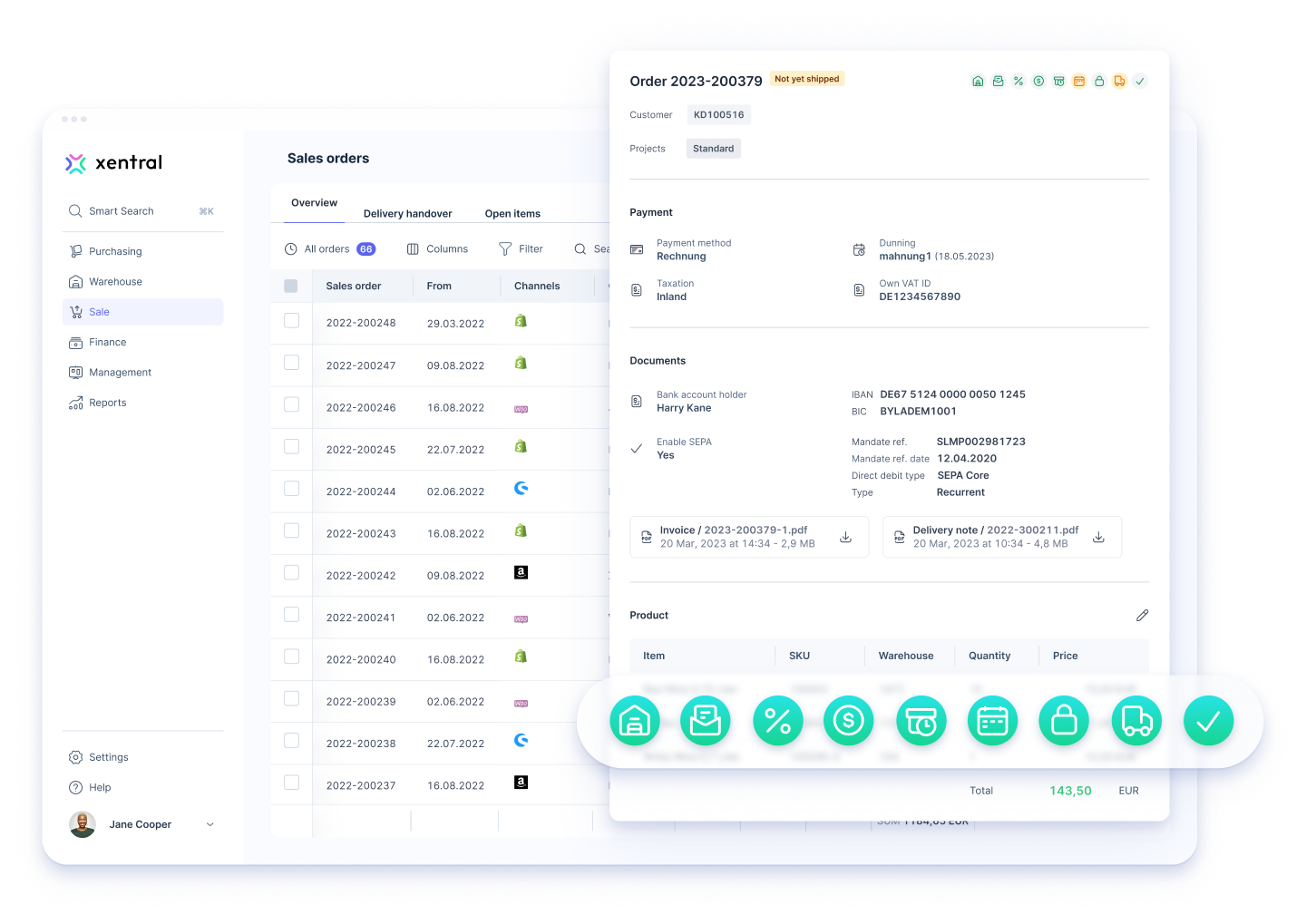Click the large green dollar payment icon
Image resolution: width=1306 pixels, height=924 pixels.
pyautogui.click(x=849, y=721)
